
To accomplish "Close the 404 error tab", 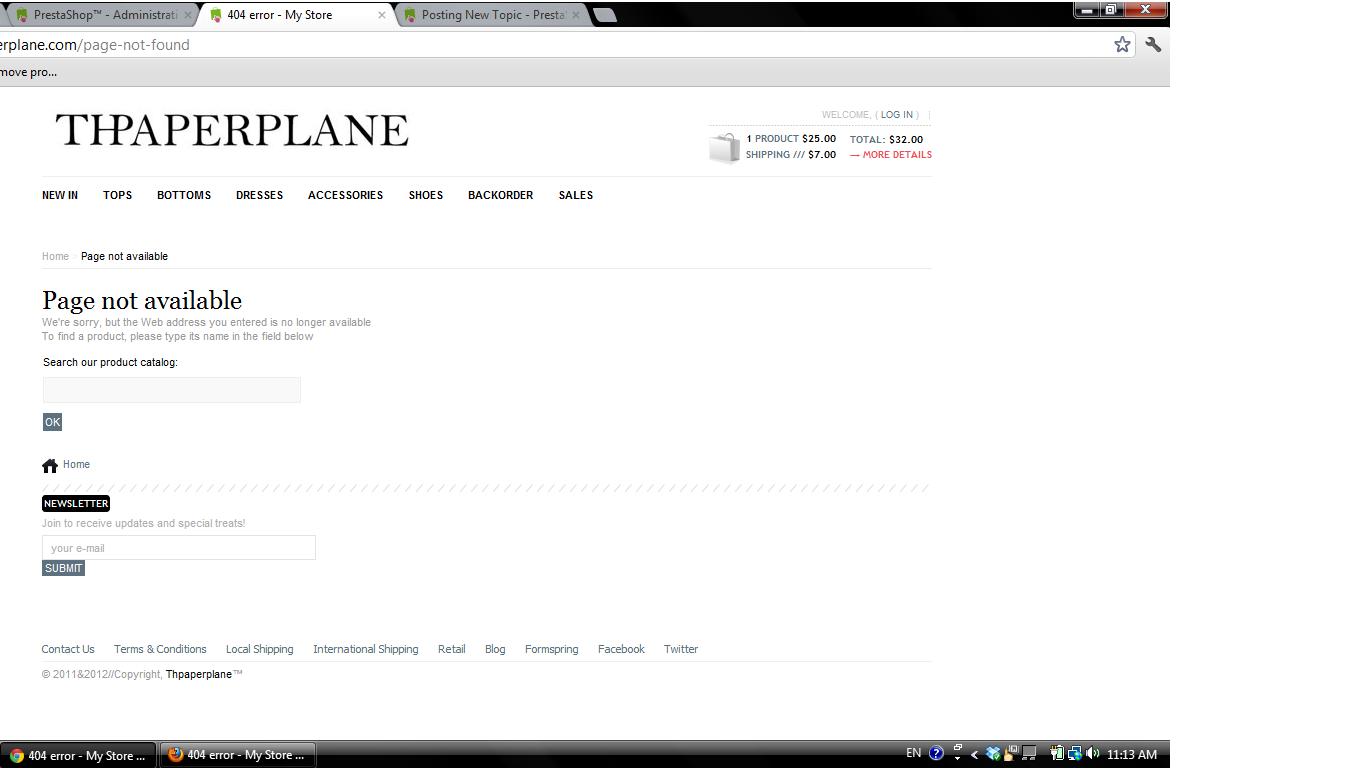I will [x=381, y=15].
